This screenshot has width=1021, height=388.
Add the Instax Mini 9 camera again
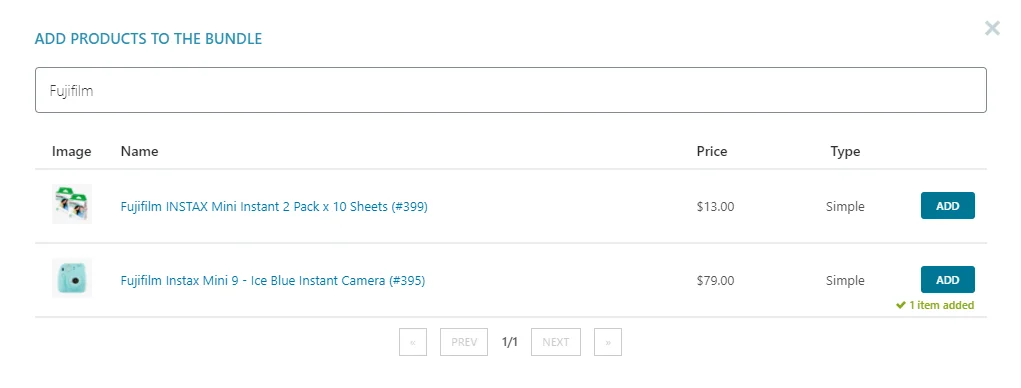click(x=947, y=280)
